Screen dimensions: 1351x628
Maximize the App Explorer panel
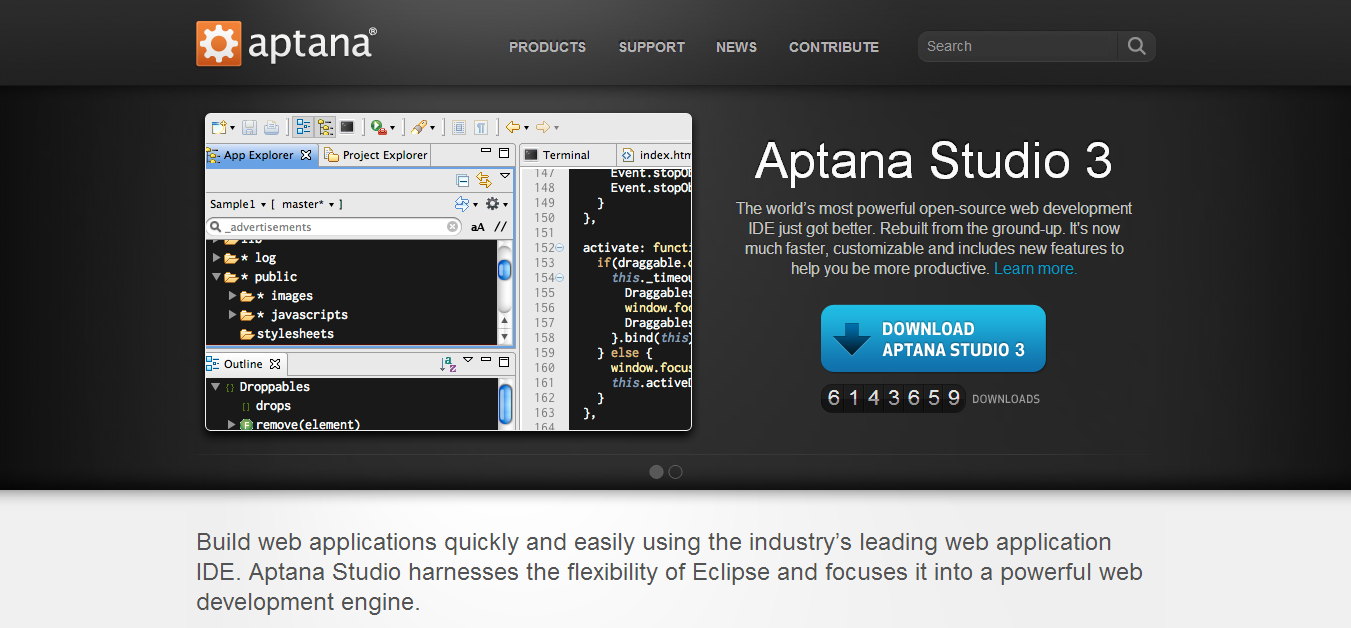coord(504,153)
